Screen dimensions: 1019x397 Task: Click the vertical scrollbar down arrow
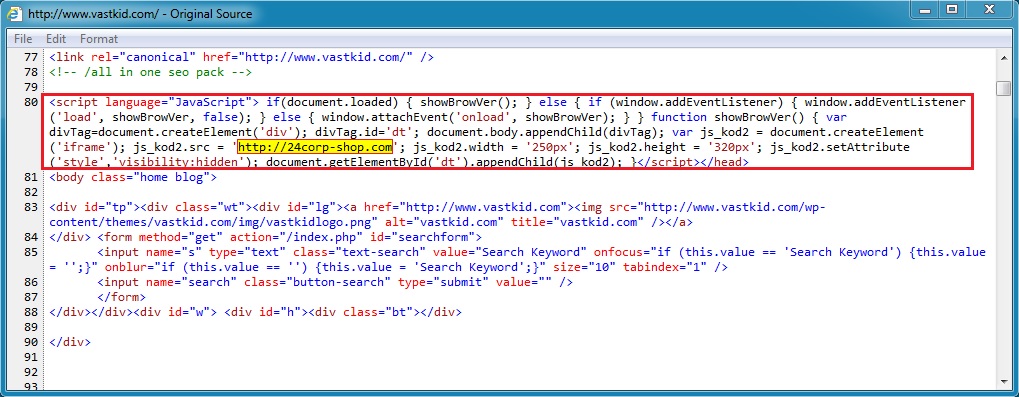1005,383
